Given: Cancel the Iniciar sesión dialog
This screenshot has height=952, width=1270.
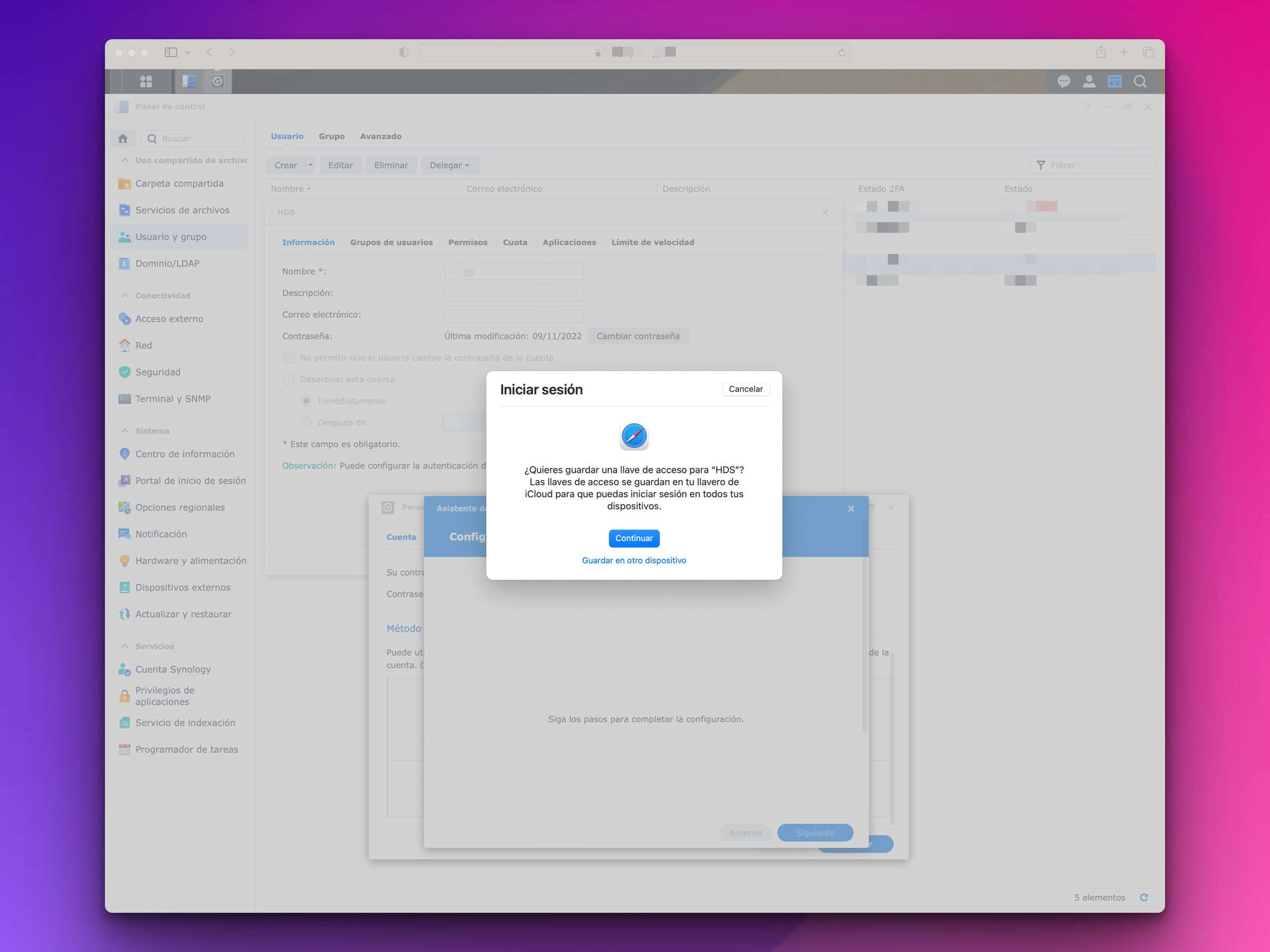Looking at the screenshot, I should click(745, 389).
